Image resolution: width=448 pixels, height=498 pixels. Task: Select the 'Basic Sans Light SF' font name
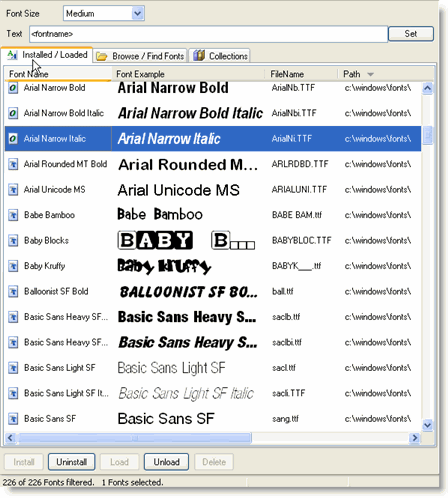pyautogui.click(x=60, y=368)
